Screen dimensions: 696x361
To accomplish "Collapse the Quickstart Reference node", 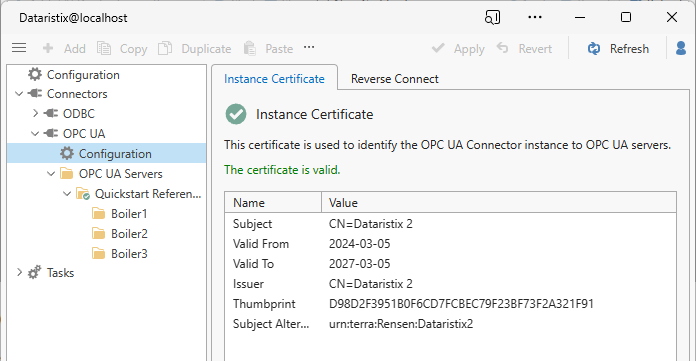I will 67,194.
